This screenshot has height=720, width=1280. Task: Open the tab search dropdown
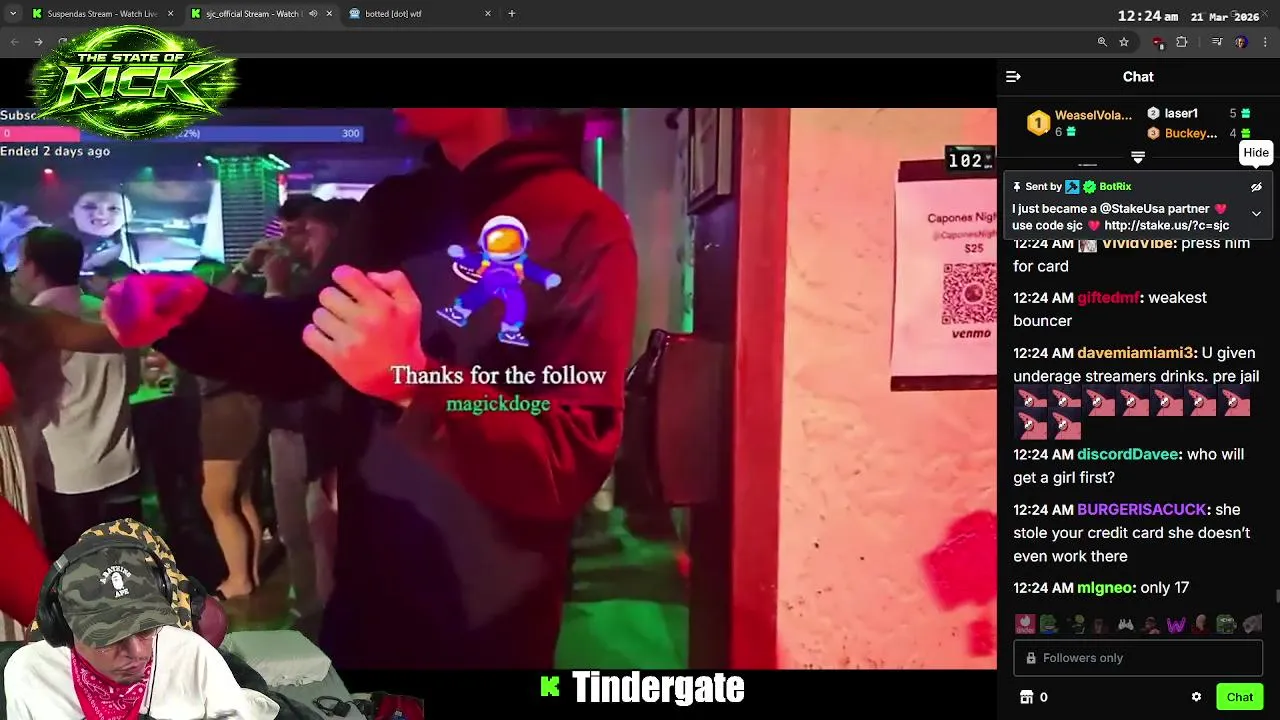click(12, 14)
